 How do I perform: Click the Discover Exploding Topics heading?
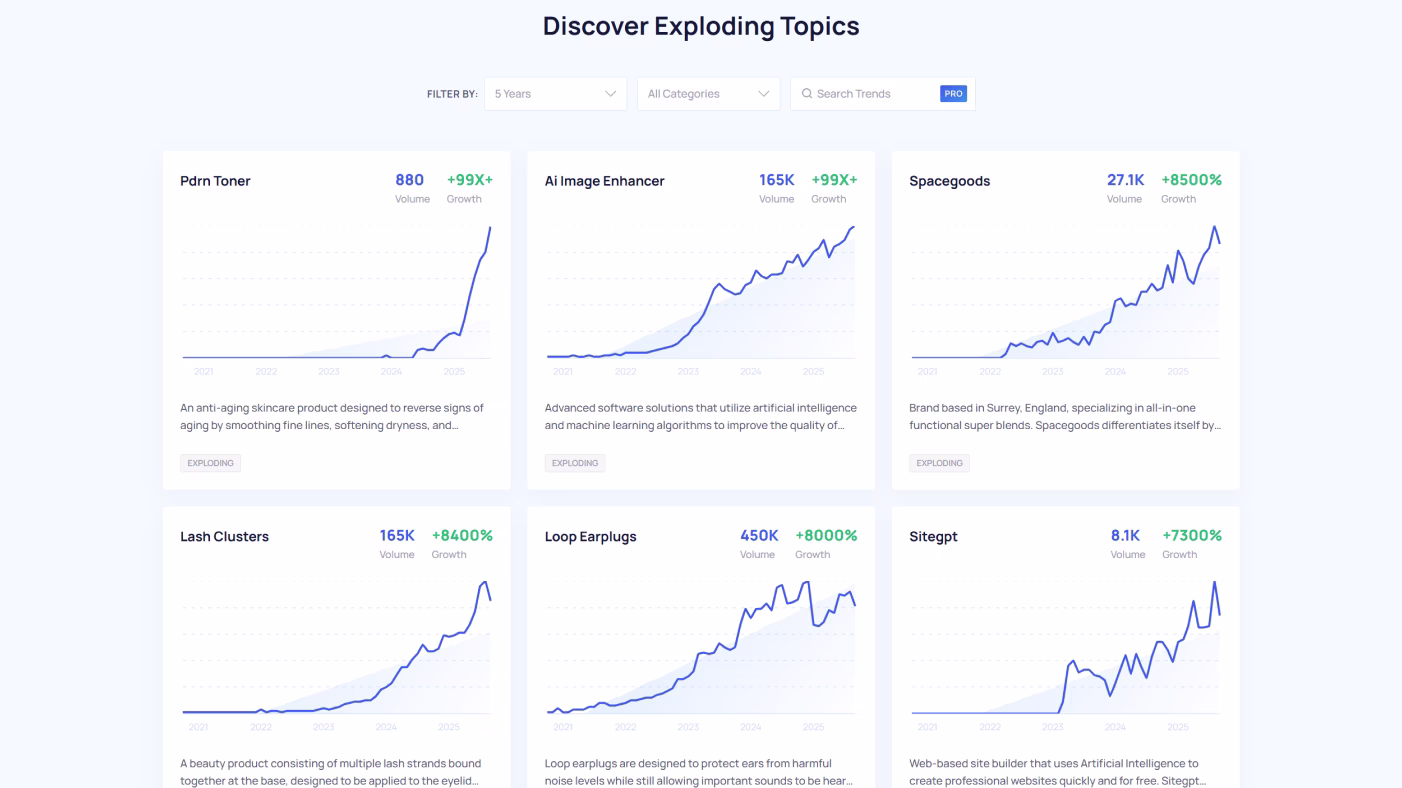point(700,26)
